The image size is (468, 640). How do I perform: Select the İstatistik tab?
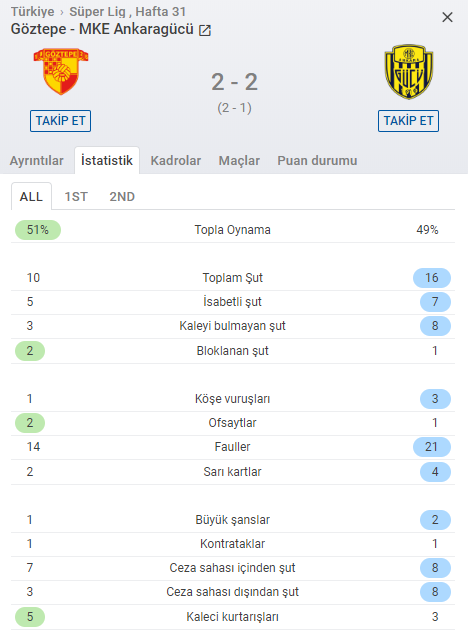pos(107,160)
